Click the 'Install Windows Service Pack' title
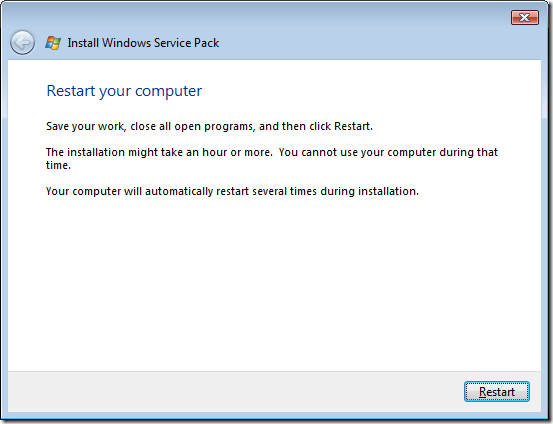The image size is (553, 424). pyautogui.click(x=143, y=43)
